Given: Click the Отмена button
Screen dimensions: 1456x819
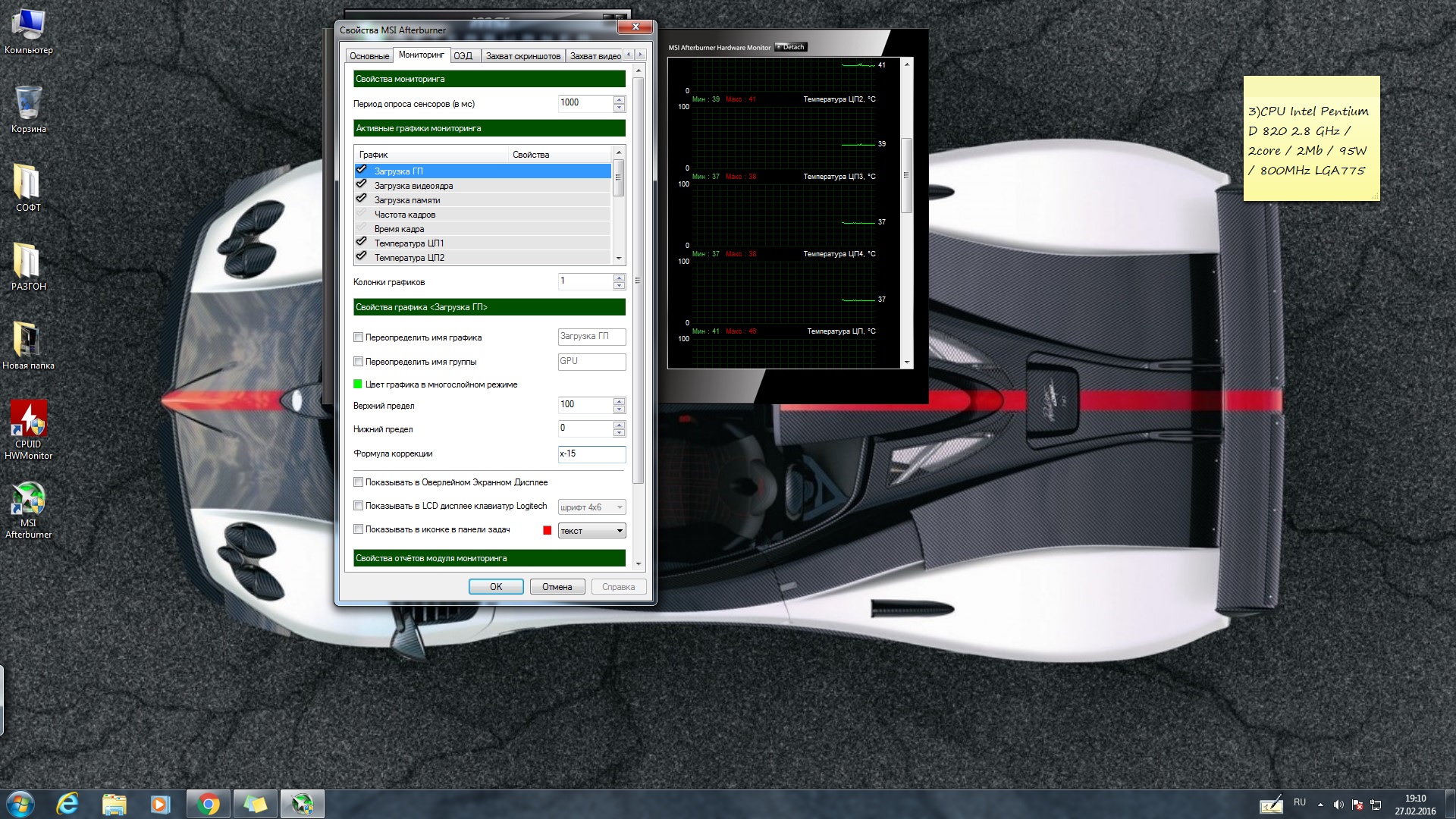Looking at the screenshot, I should click(x=557, y=587).
